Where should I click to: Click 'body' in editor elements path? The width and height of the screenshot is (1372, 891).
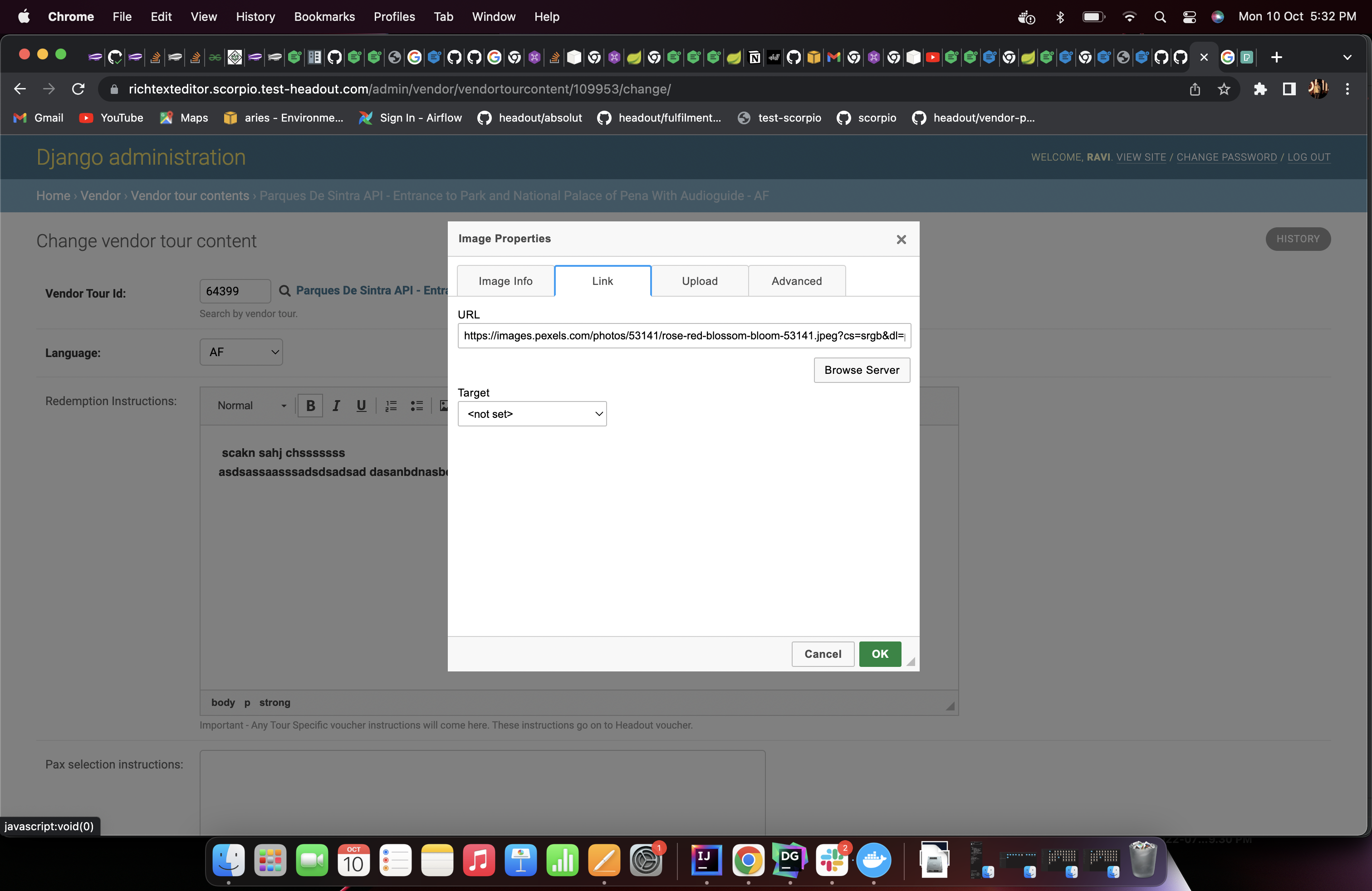(x=222, y=703)
